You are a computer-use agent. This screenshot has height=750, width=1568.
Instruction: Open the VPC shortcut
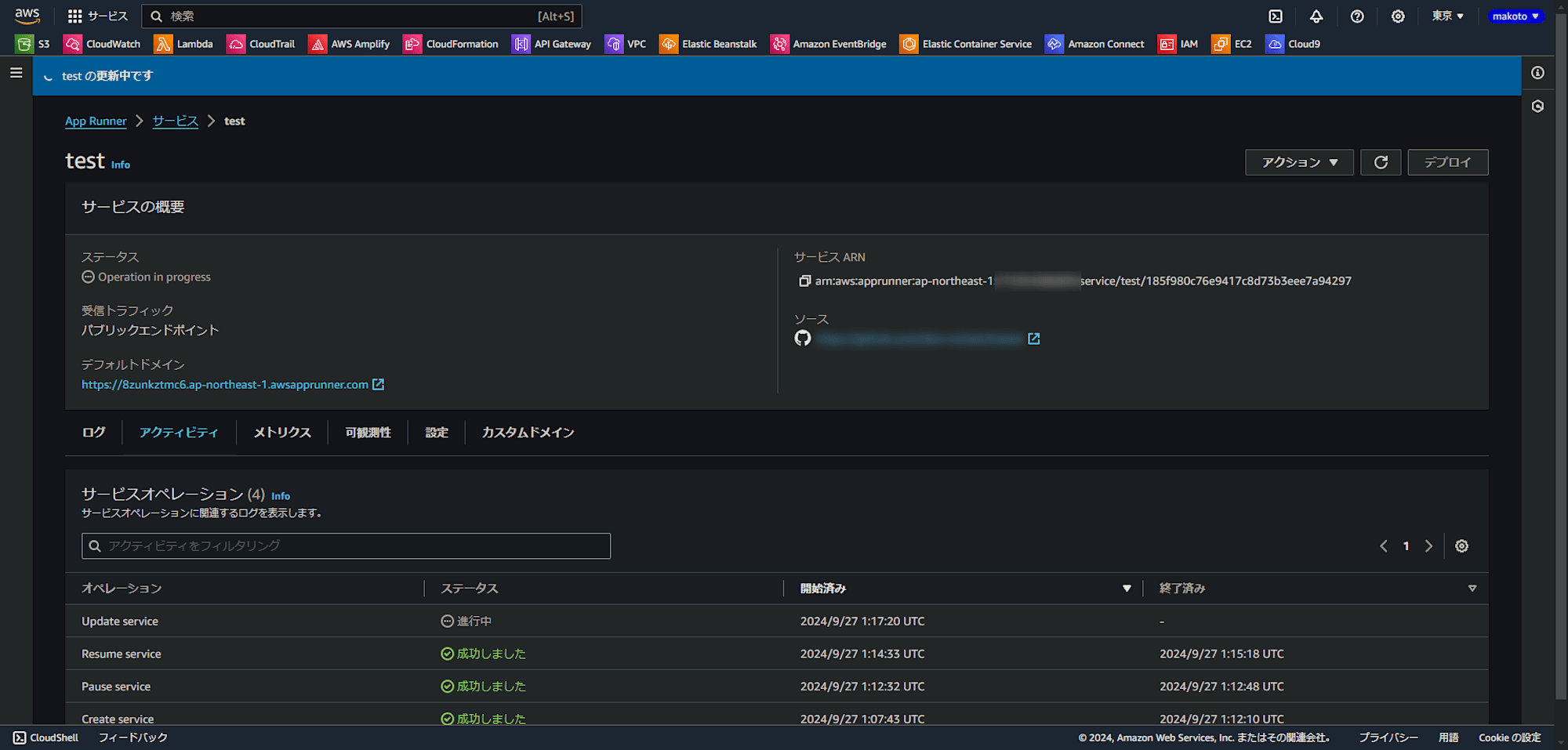pyautogui.click(x=626, y=44)
